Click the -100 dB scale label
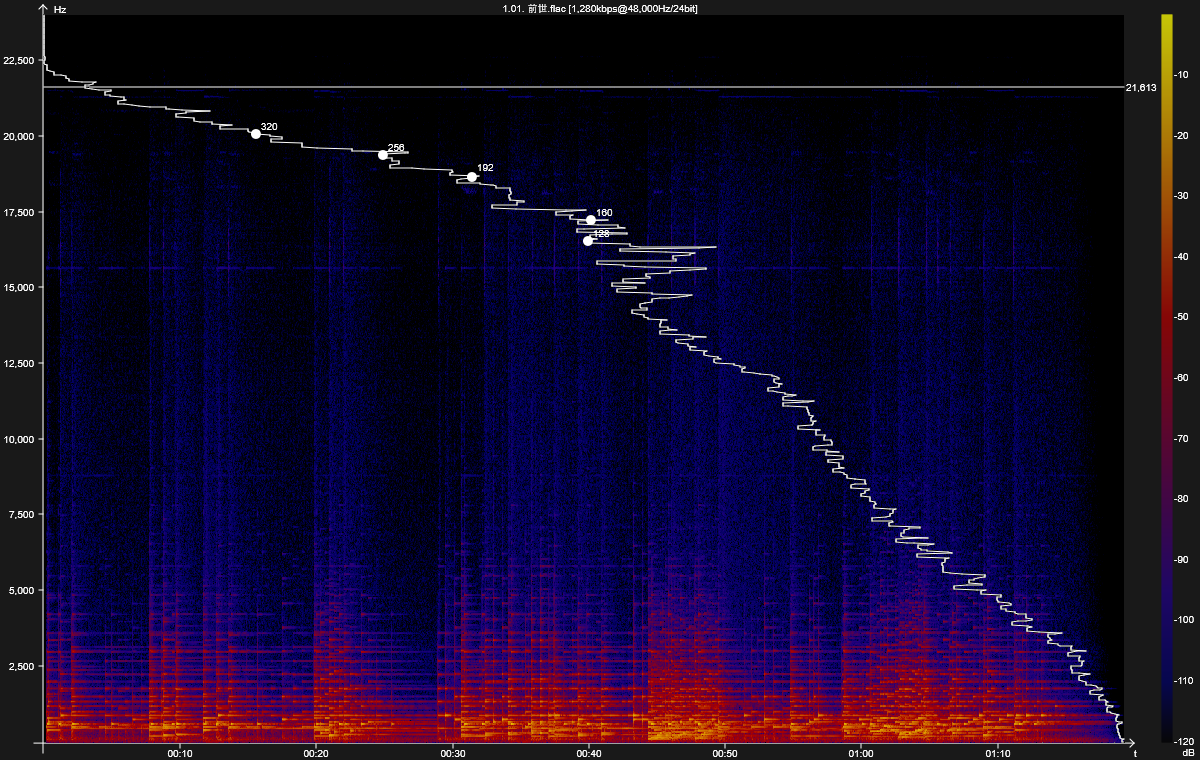 click(1182, 620)
